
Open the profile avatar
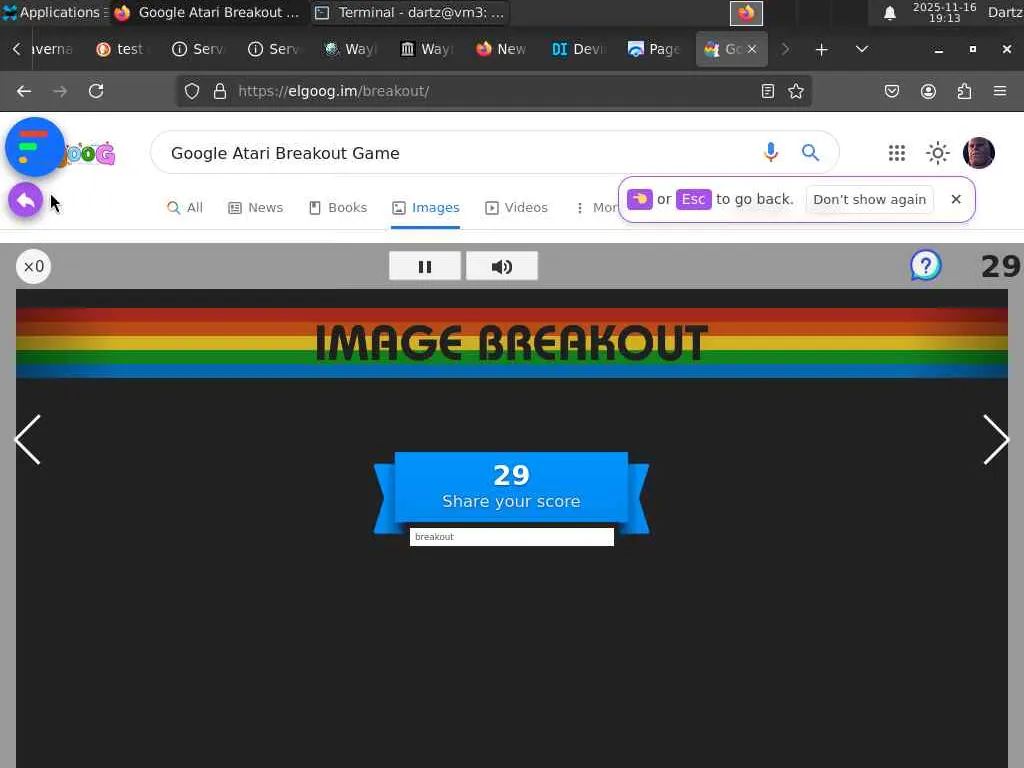[x=978, y=153]
